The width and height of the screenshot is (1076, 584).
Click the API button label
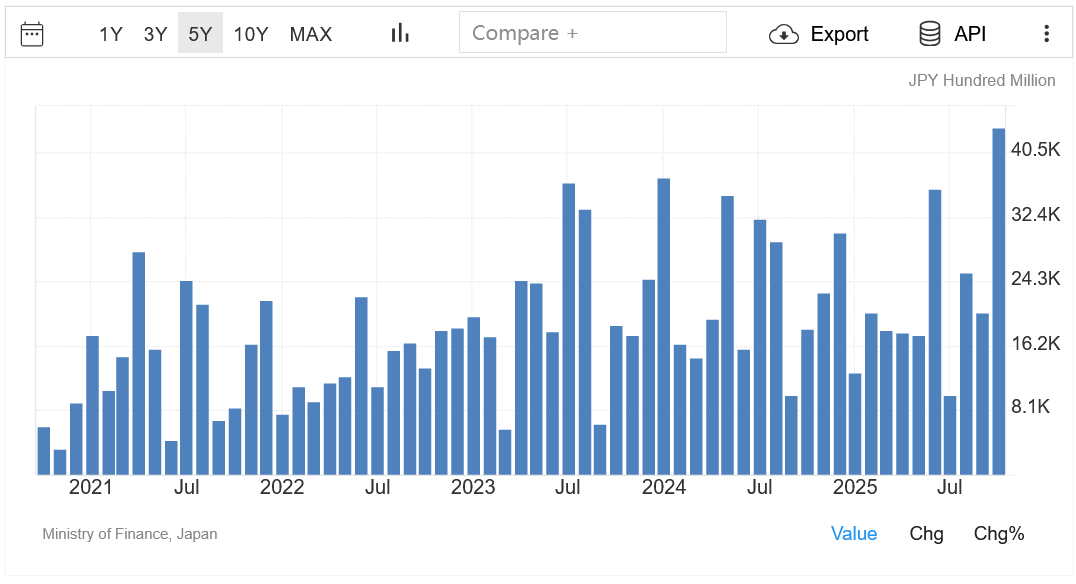[x=968, y=33]
